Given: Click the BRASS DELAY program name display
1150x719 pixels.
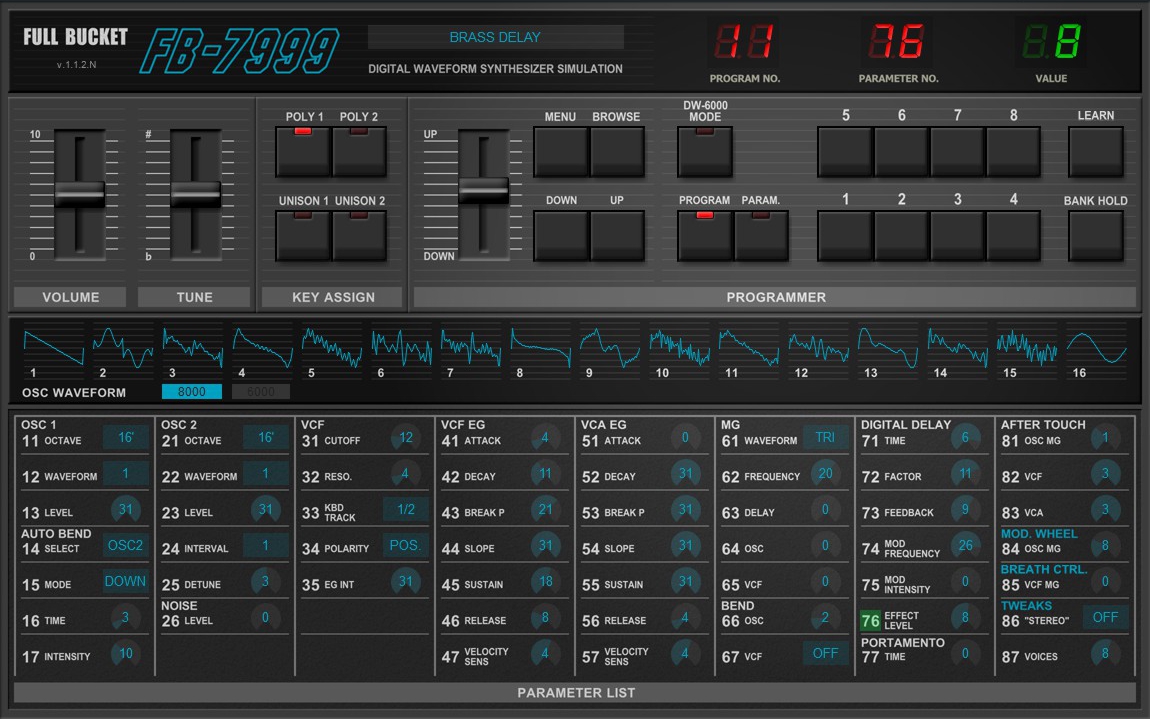Looking at the screenshot, I should [495, 37].
